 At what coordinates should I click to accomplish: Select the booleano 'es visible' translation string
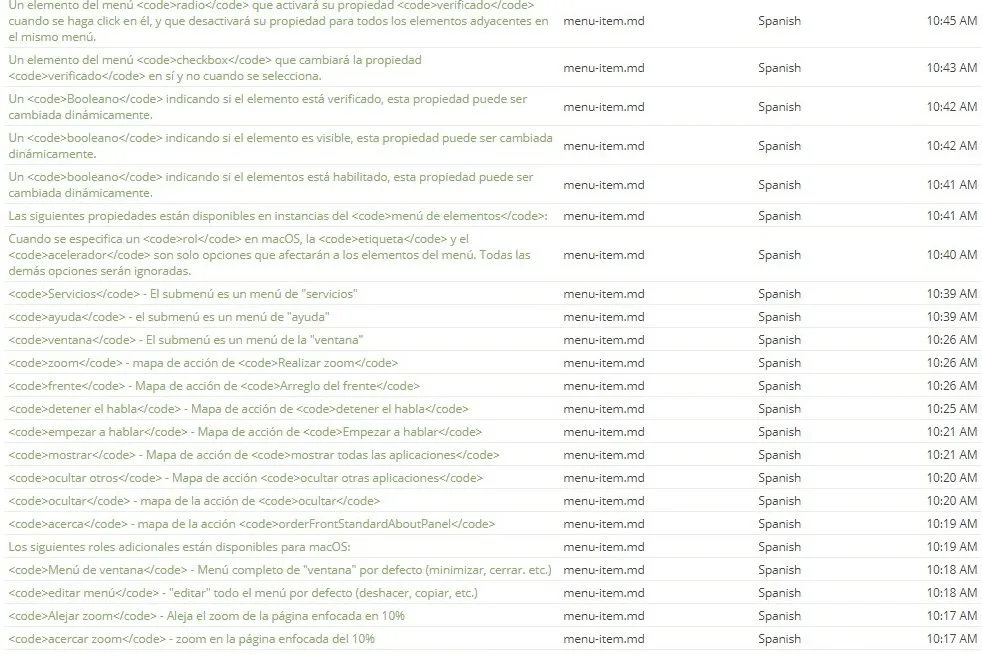tap(280, 145)
